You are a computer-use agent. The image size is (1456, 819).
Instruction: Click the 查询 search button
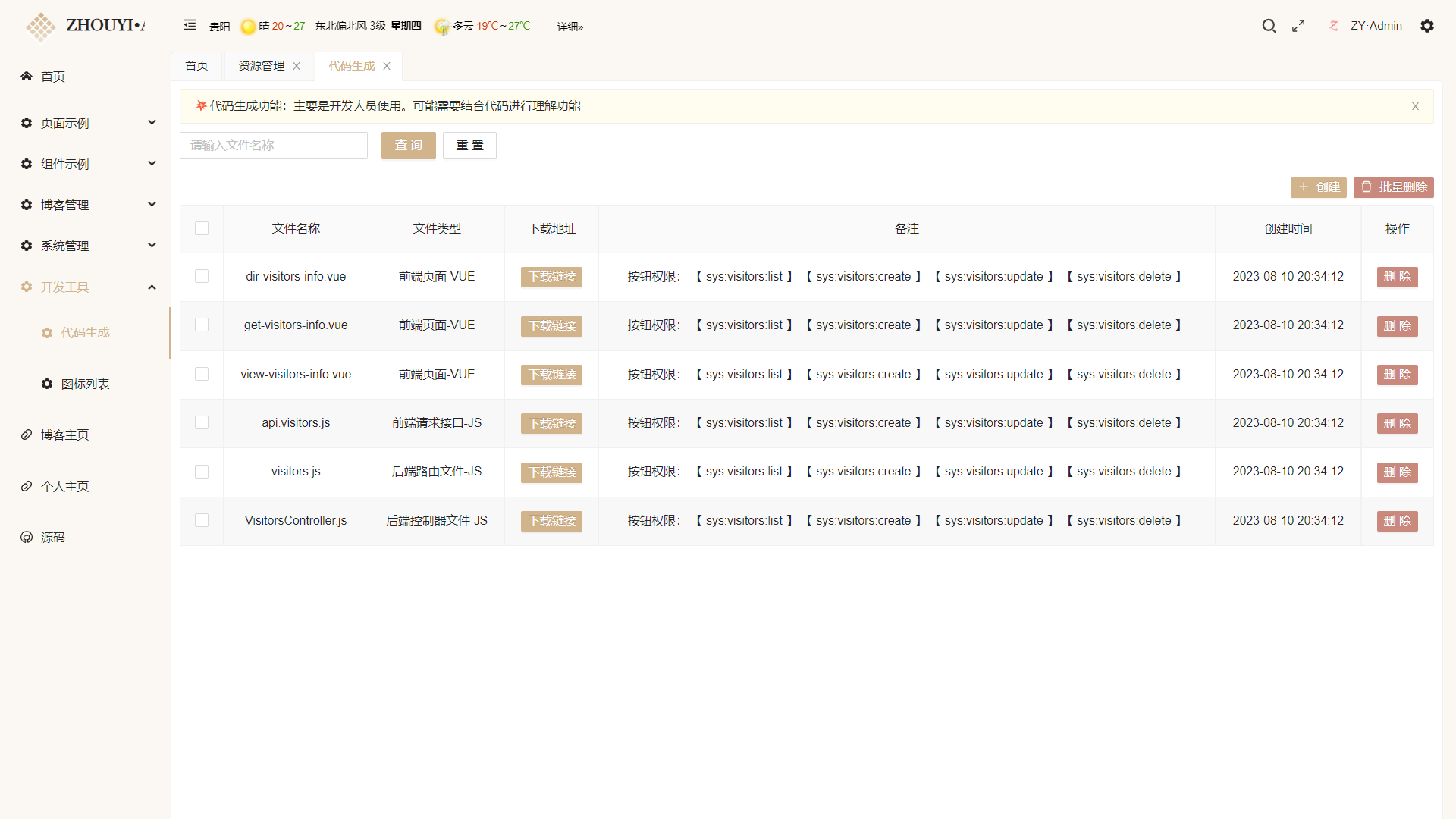408,146
